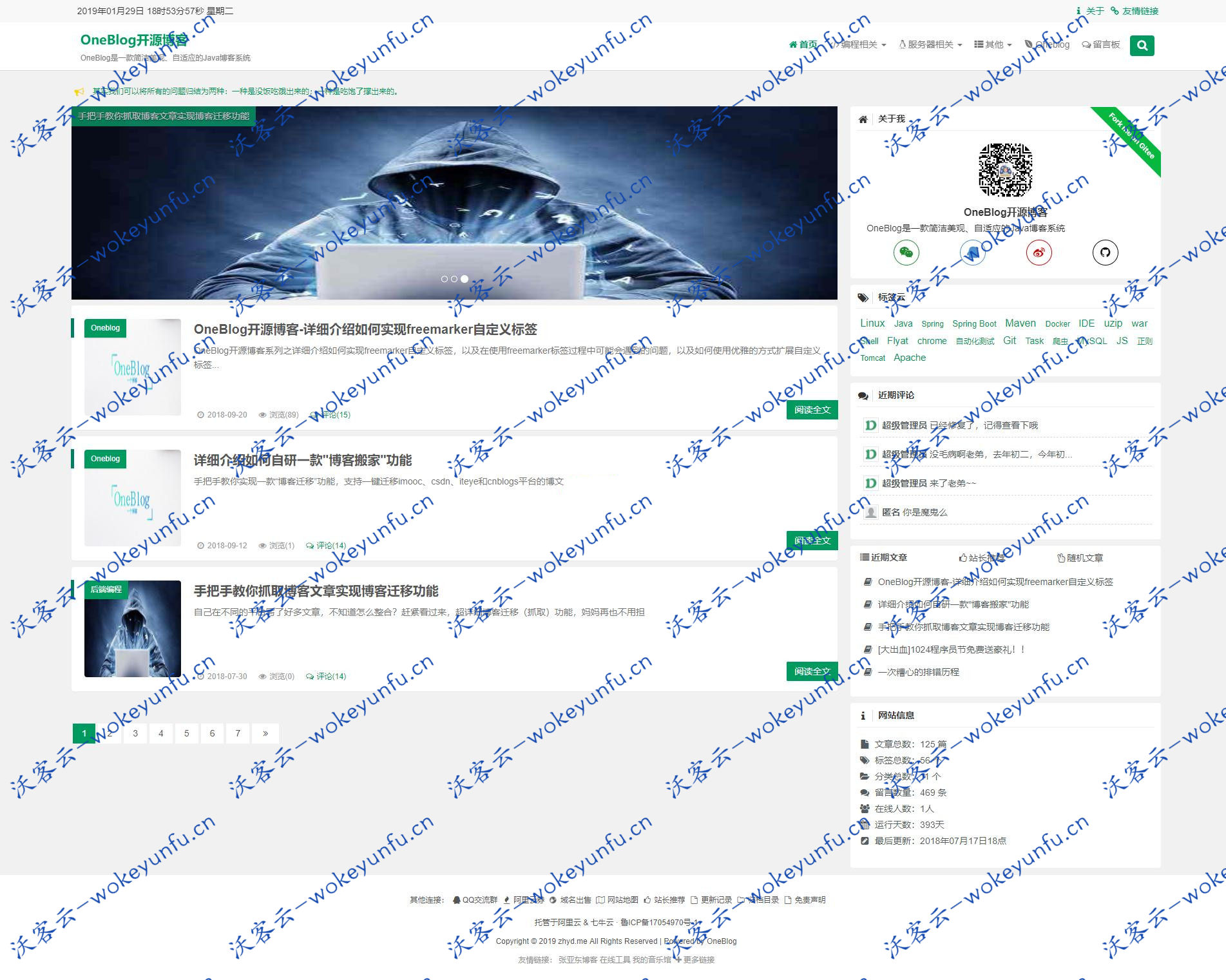This screenshot has width=1226, height=980.
Task: Click the hooded hacker carousel banner image
Action: tap(454, 203)
